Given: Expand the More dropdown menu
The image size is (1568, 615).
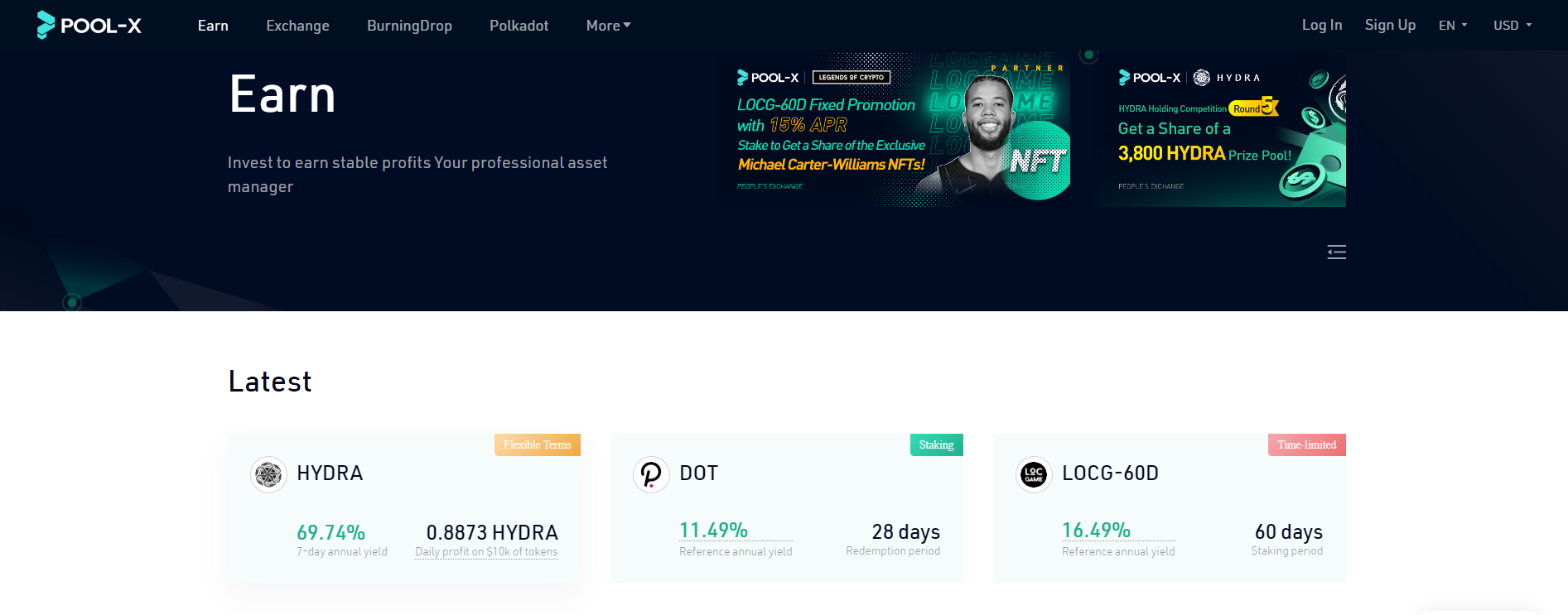Looking at the screenshot, I should (609, 26).
